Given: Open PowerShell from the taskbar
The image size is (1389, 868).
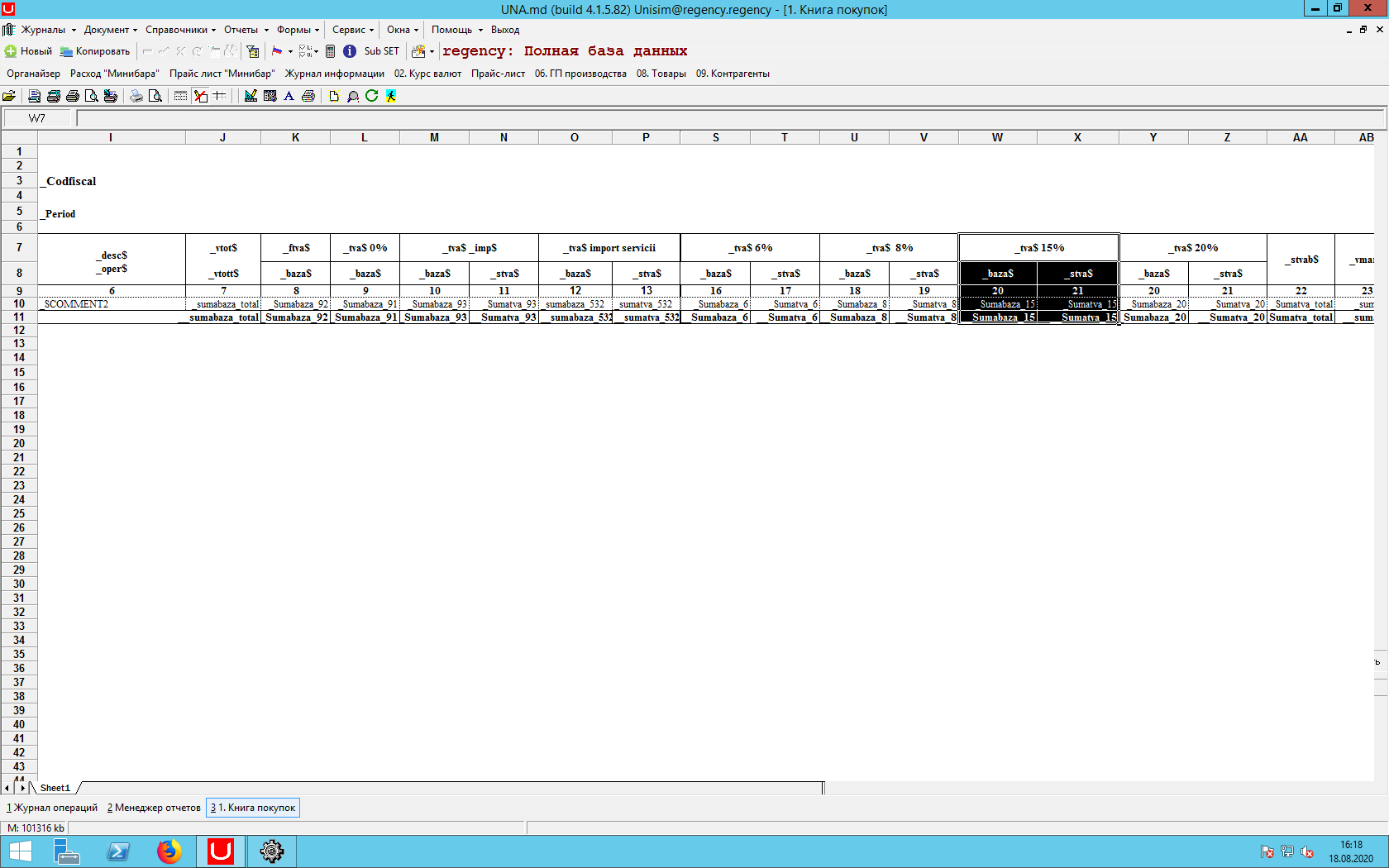Looking at the screenshot, I should [x=118, y=851].
